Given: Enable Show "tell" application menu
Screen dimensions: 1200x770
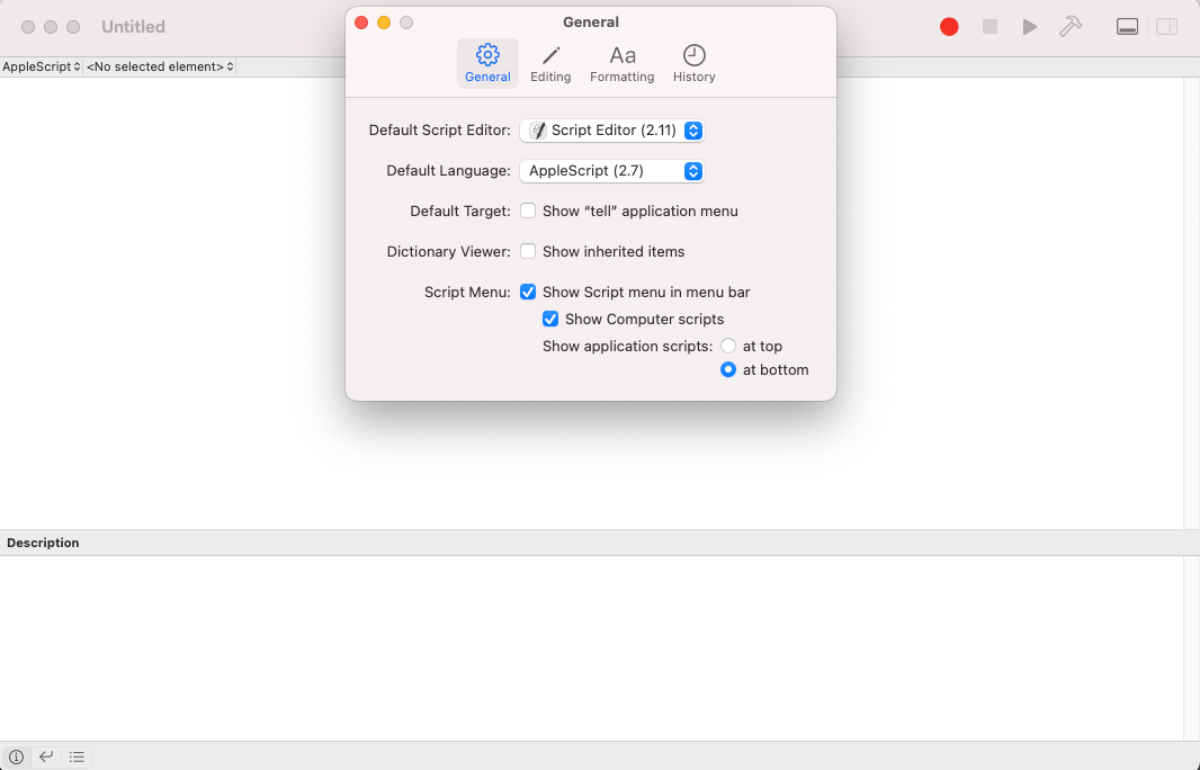Looking at the screenshot, I should (527, 211).
